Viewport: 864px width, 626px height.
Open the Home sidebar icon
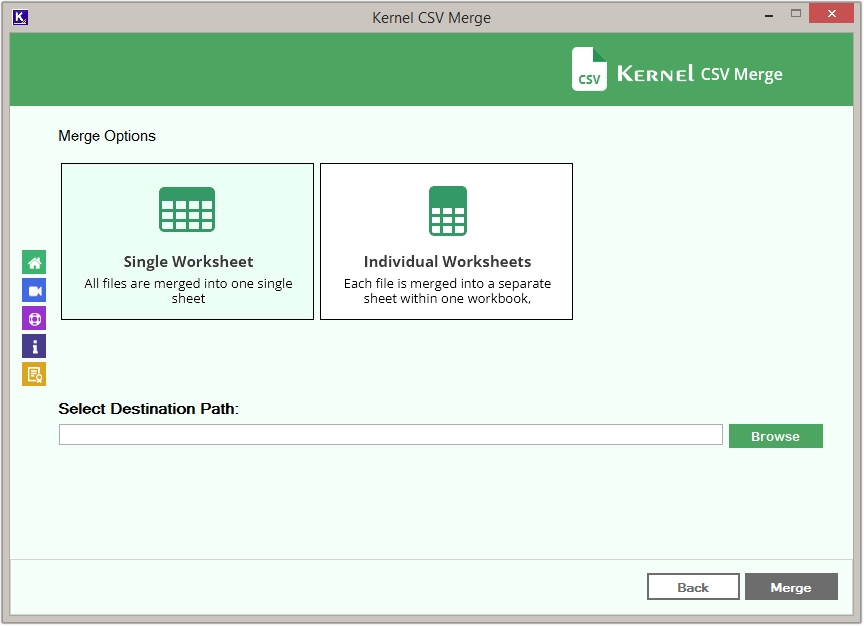(x=34, y=262)
